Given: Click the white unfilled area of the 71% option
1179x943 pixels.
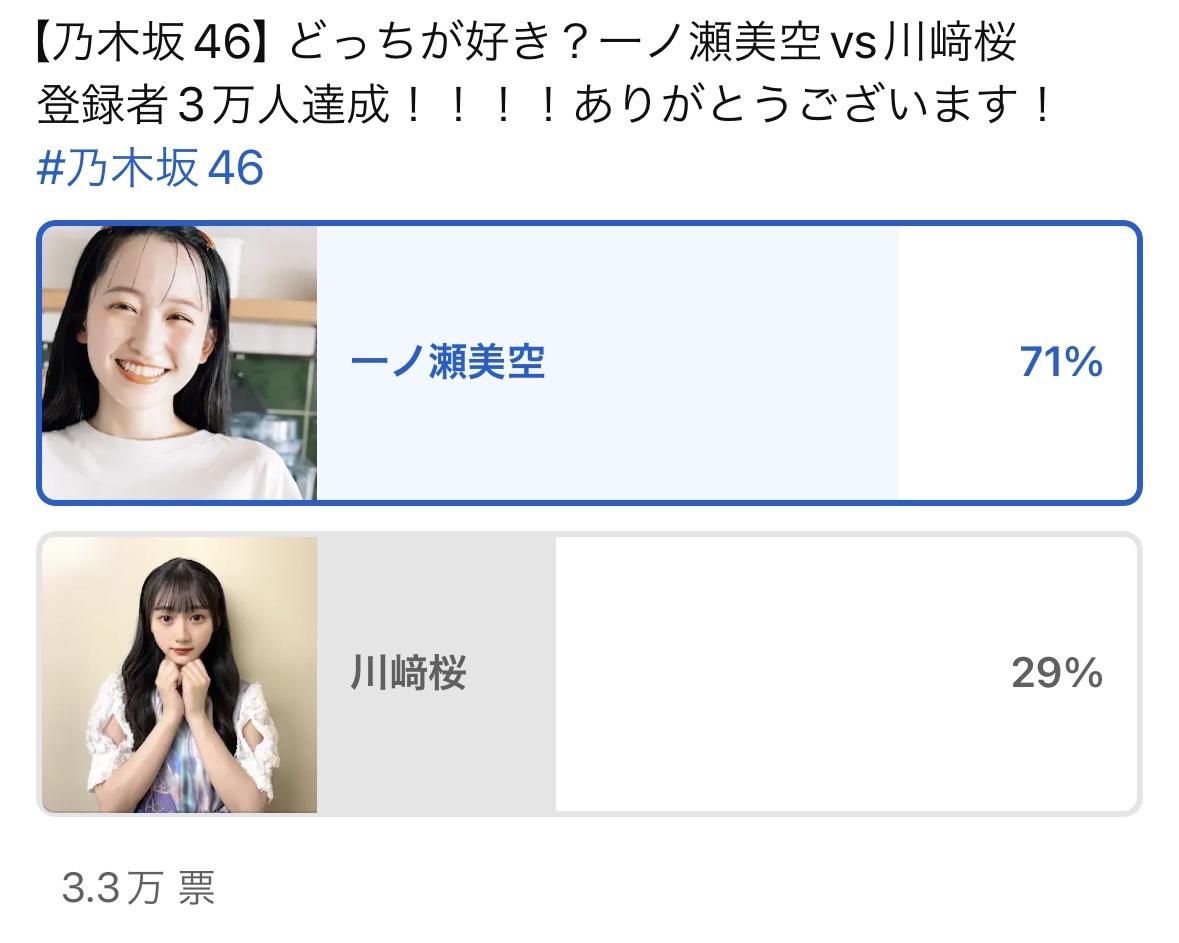Looking at the screenshot, I should [x=1017, y=362].
